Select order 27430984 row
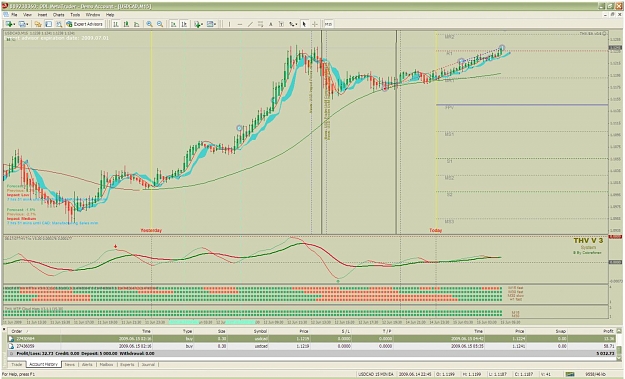 click(x=312, y=339)
